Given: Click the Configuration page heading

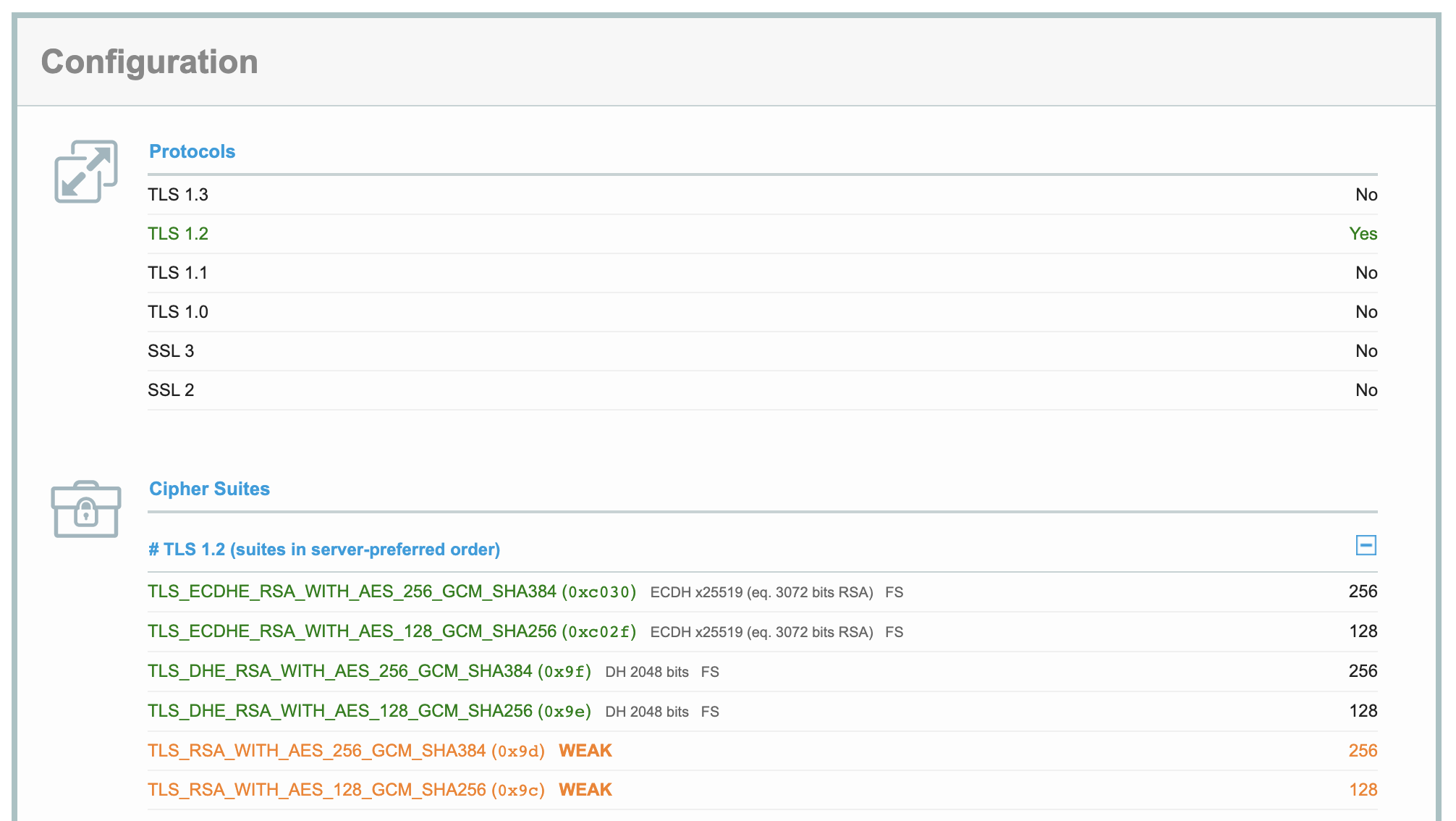Looking at the screenshot, I should pos(150,62).
